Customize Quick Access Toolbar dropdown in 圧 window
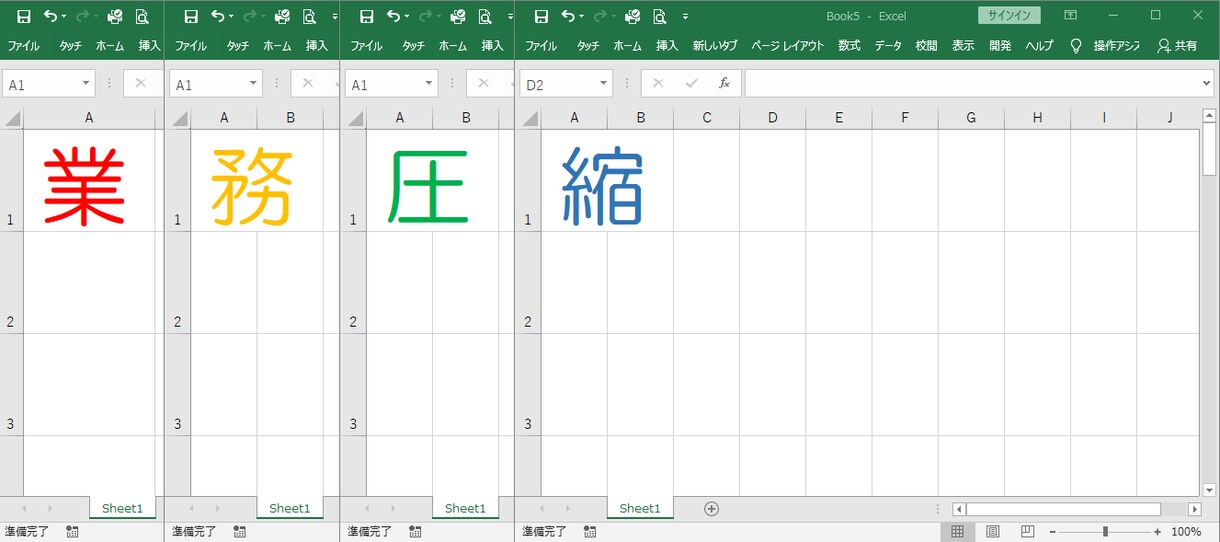1220x542 pixels. (x=510, y=16)
